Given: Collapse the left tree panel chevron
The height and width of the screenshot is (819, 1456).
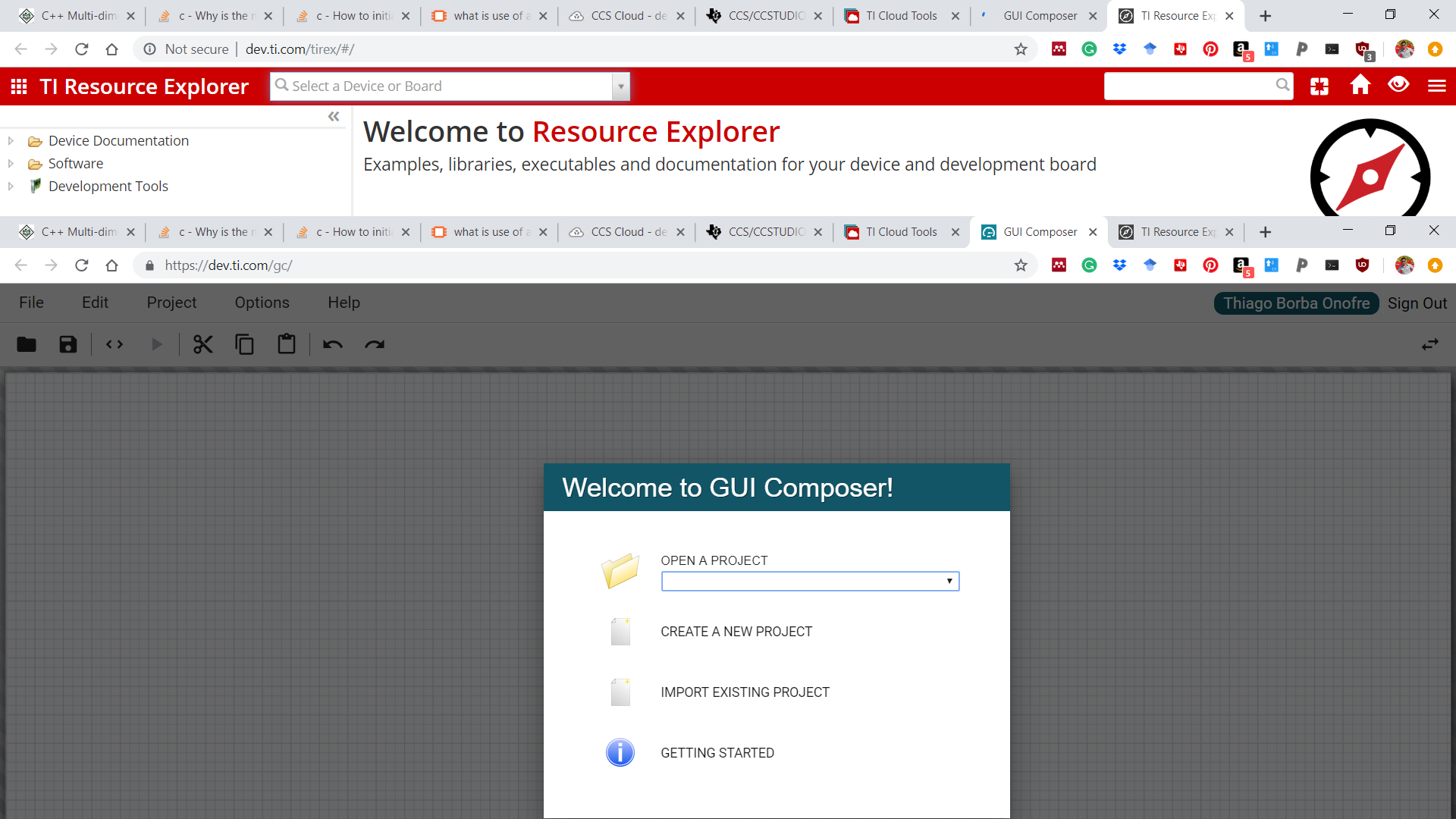Looking at the screenshot, I should pos(334,116).
